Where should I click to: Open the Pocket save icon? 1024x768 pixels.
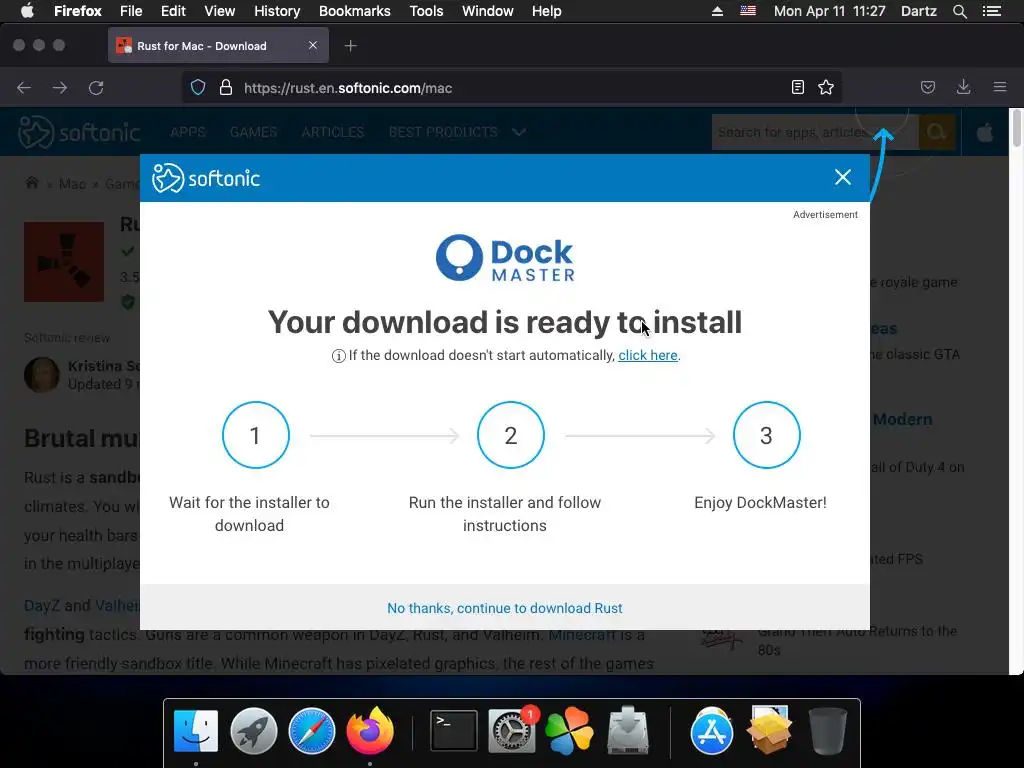click(x=928, y=88)
